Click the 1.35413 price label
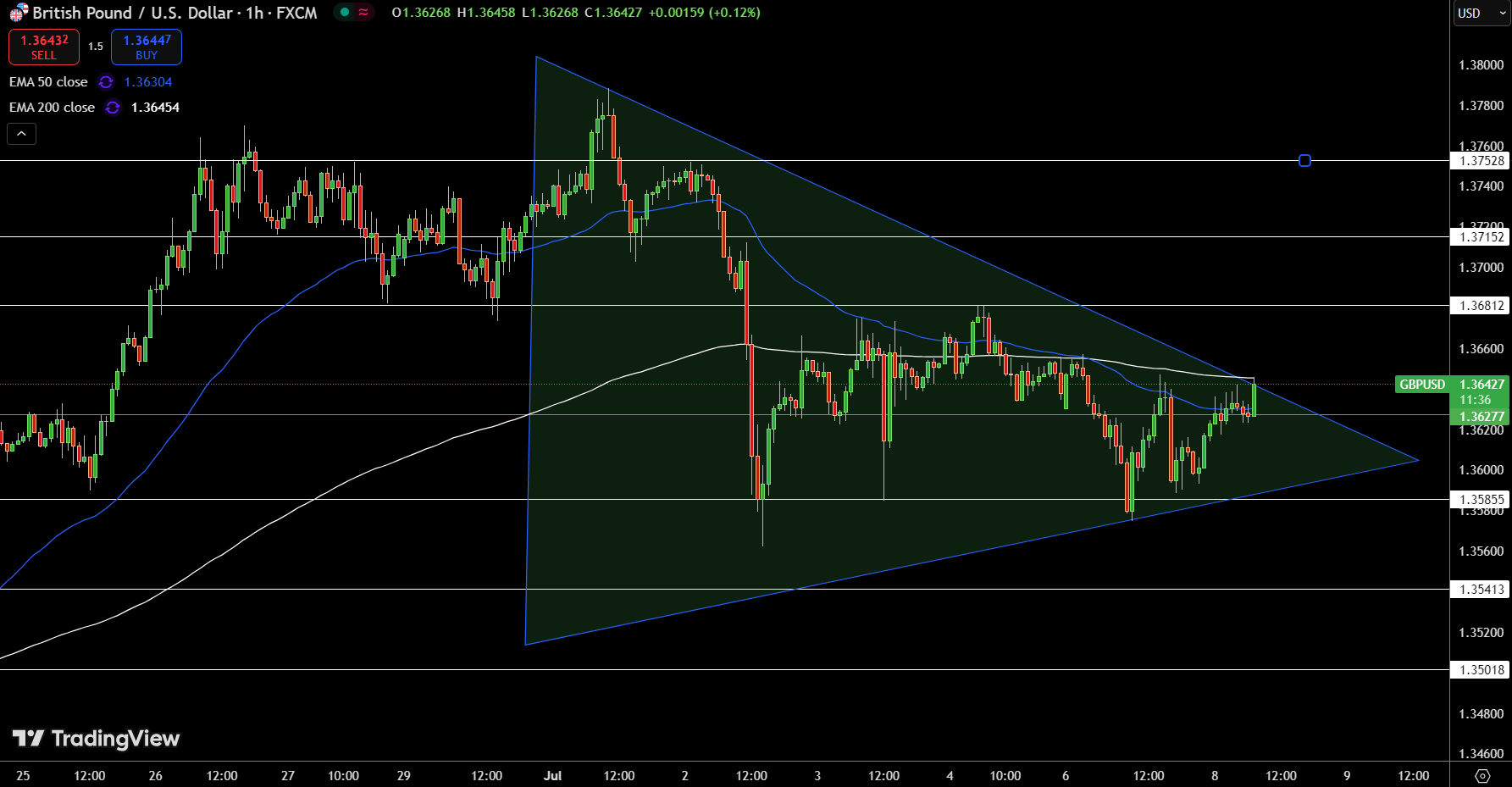Screen dimensions: 1512x787 1481,590
